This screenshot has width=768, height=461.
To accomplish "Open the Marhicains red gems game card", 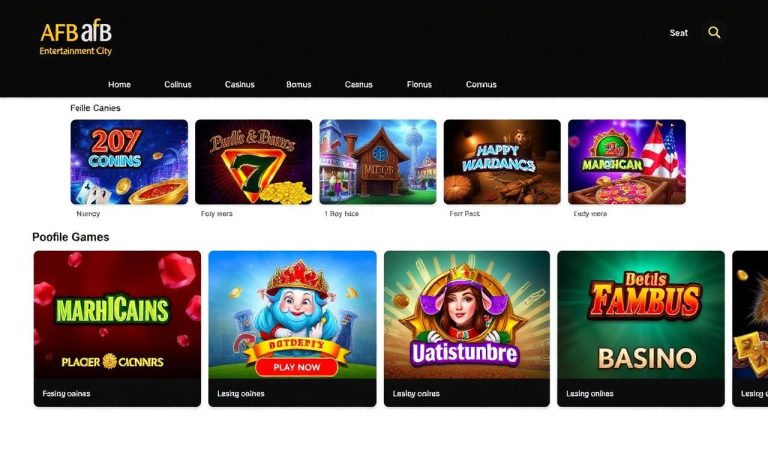I will coord(117,329).
